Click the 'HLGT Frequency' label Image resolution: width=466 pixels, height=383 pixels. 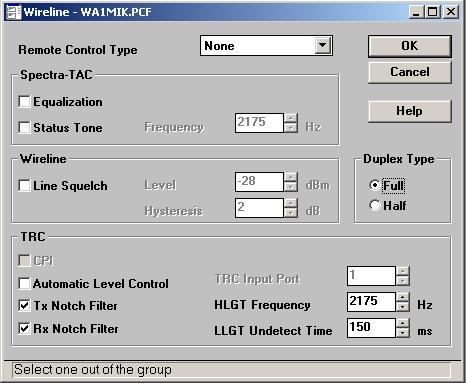[262, 305]
